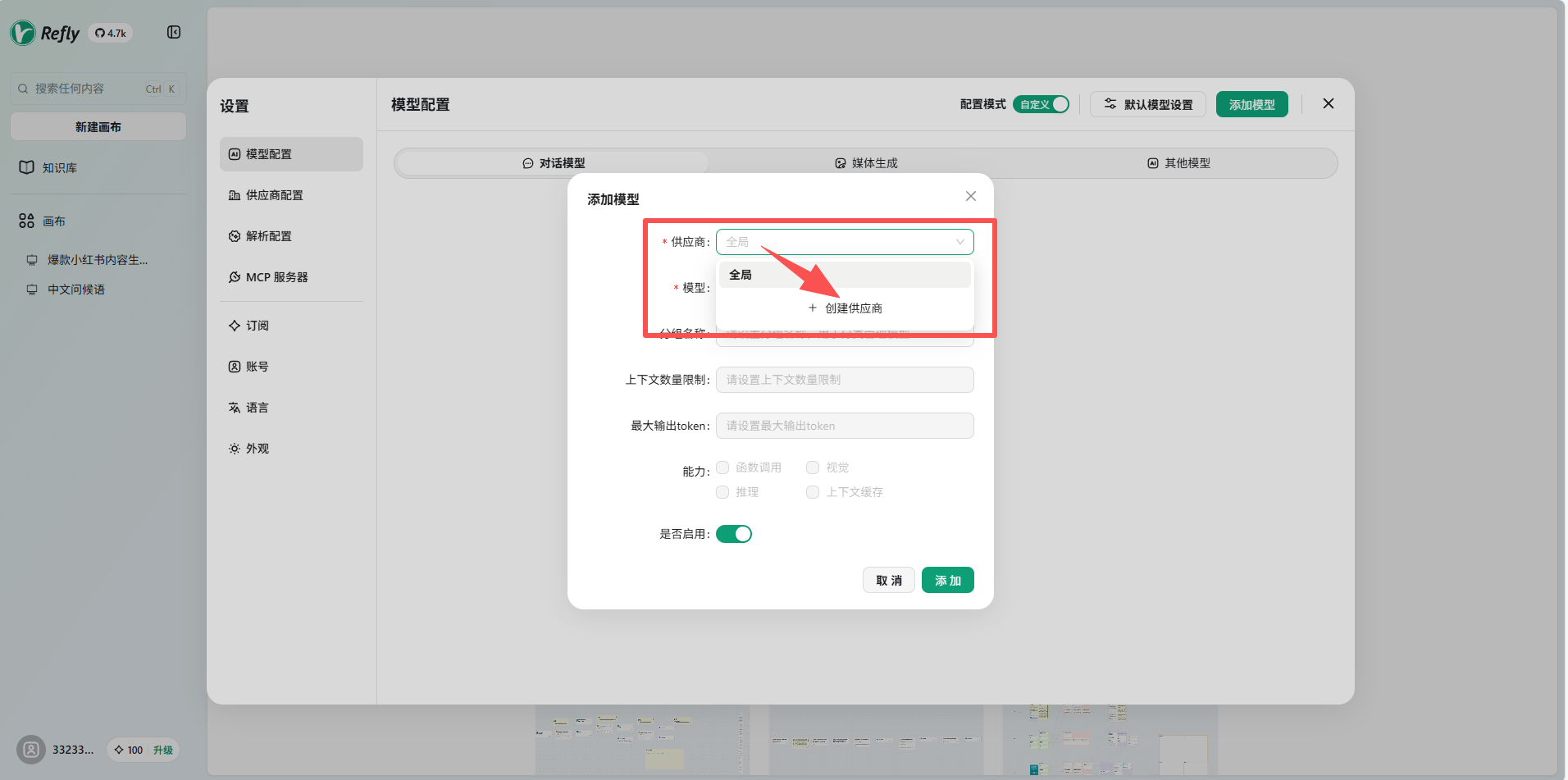Open 知识库 from the sidebar
Viewport: 1568px width, 780px height.
tap(59, 168)
